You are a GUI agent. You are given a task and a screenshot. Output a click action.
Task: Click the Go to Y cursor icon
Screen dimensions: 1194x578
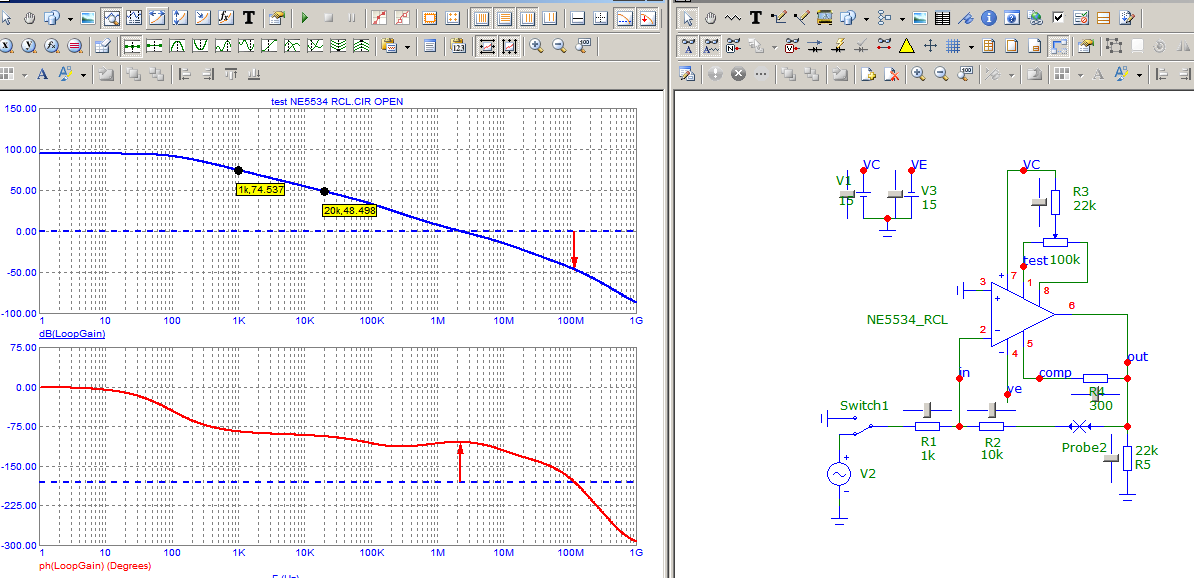click(29, 46)
